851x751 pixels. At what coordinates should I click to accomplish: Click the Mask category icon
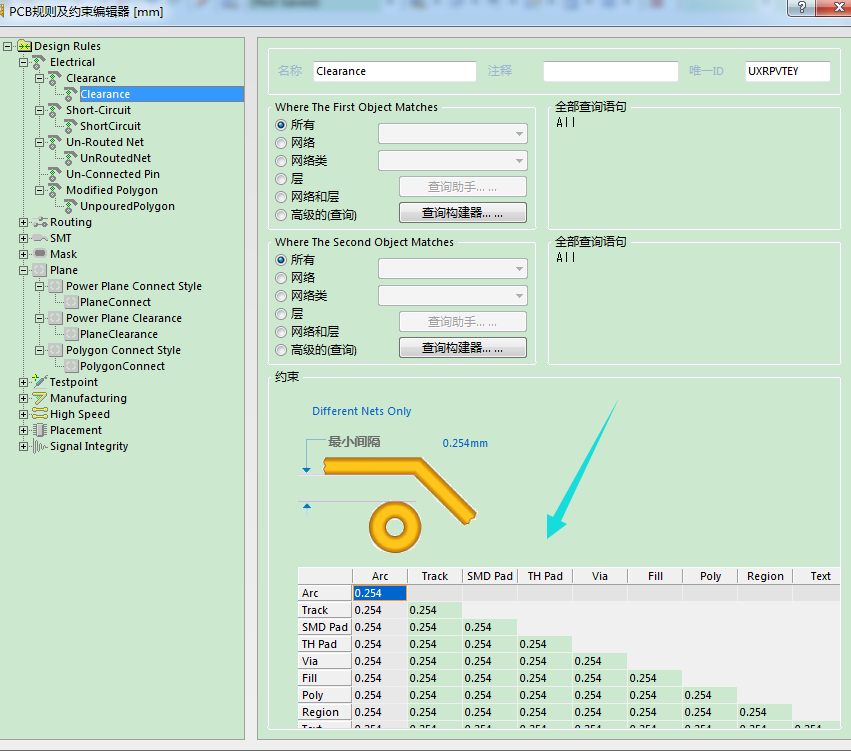[40, 254]
